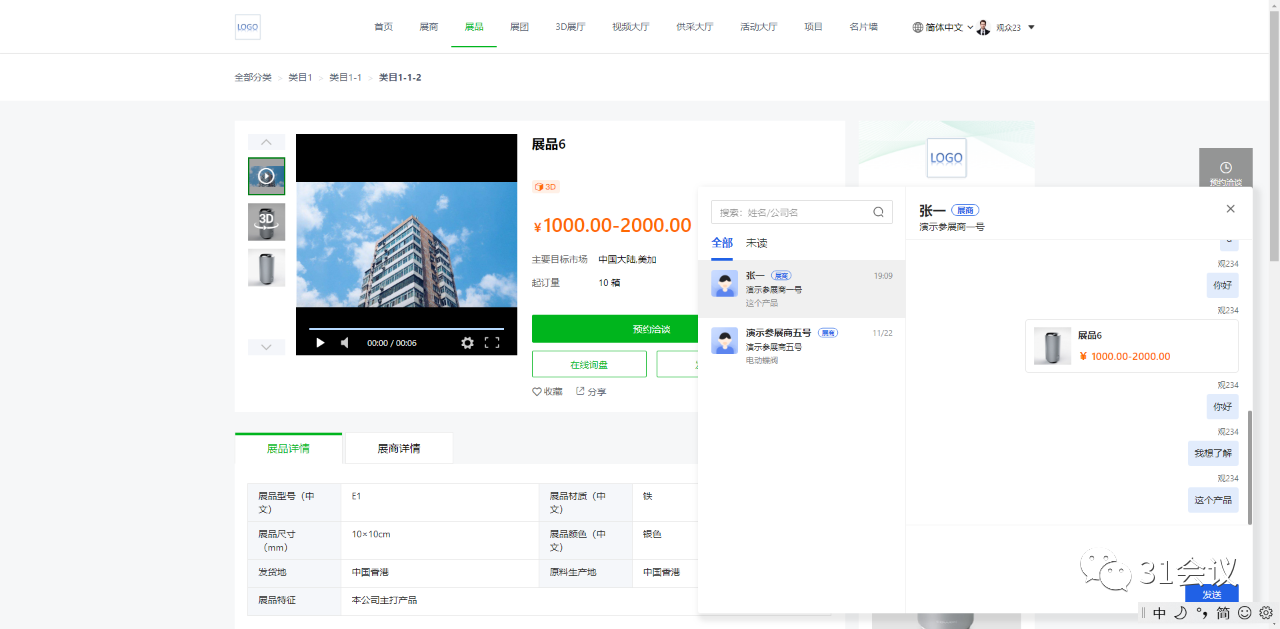The image size is (1280, 629).
Task: Open the 展品详情 tab
Action: tap(288, 448)
